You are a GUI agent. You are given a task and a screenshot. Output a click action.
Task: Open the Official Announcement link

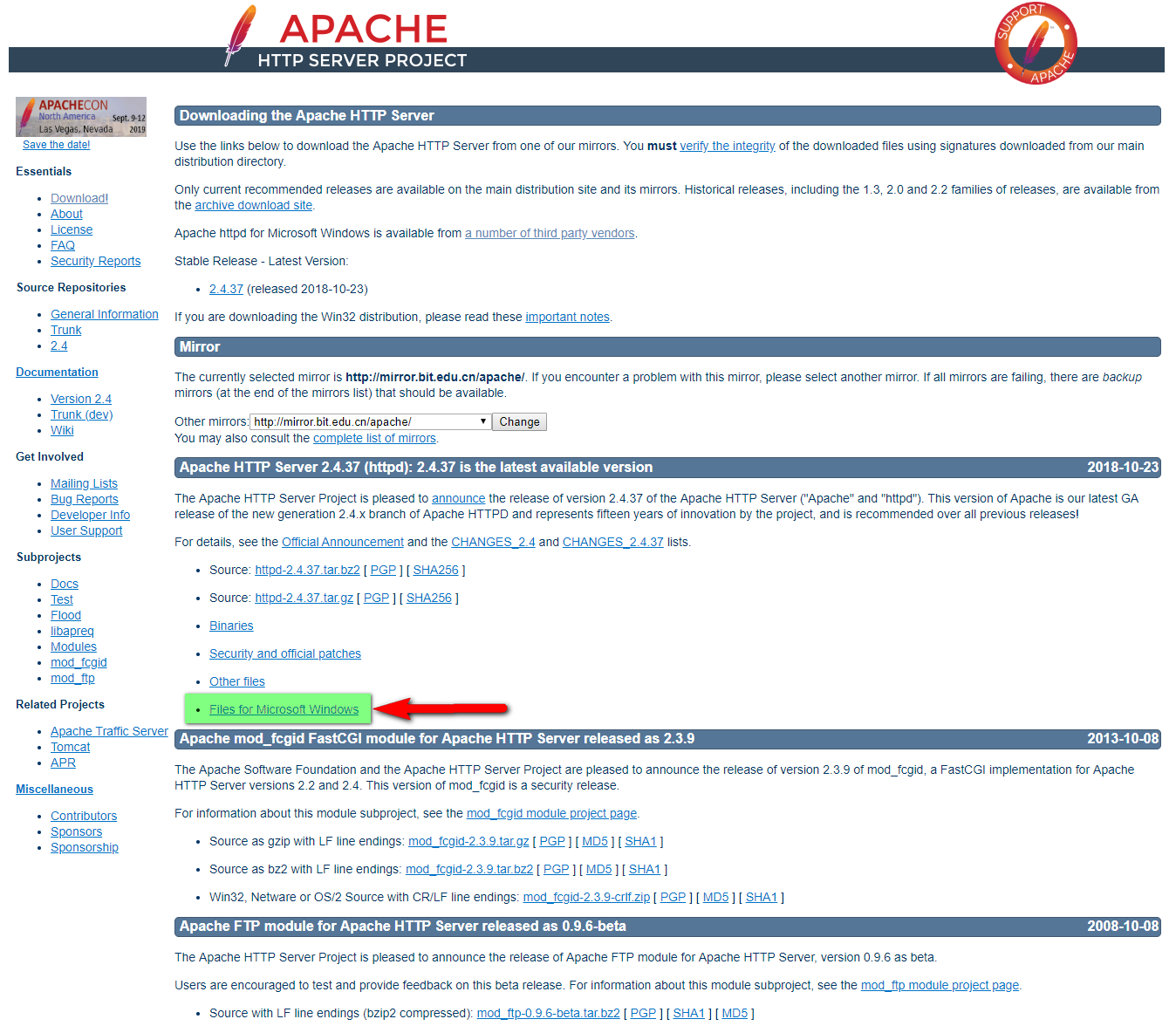pos(343,542)
